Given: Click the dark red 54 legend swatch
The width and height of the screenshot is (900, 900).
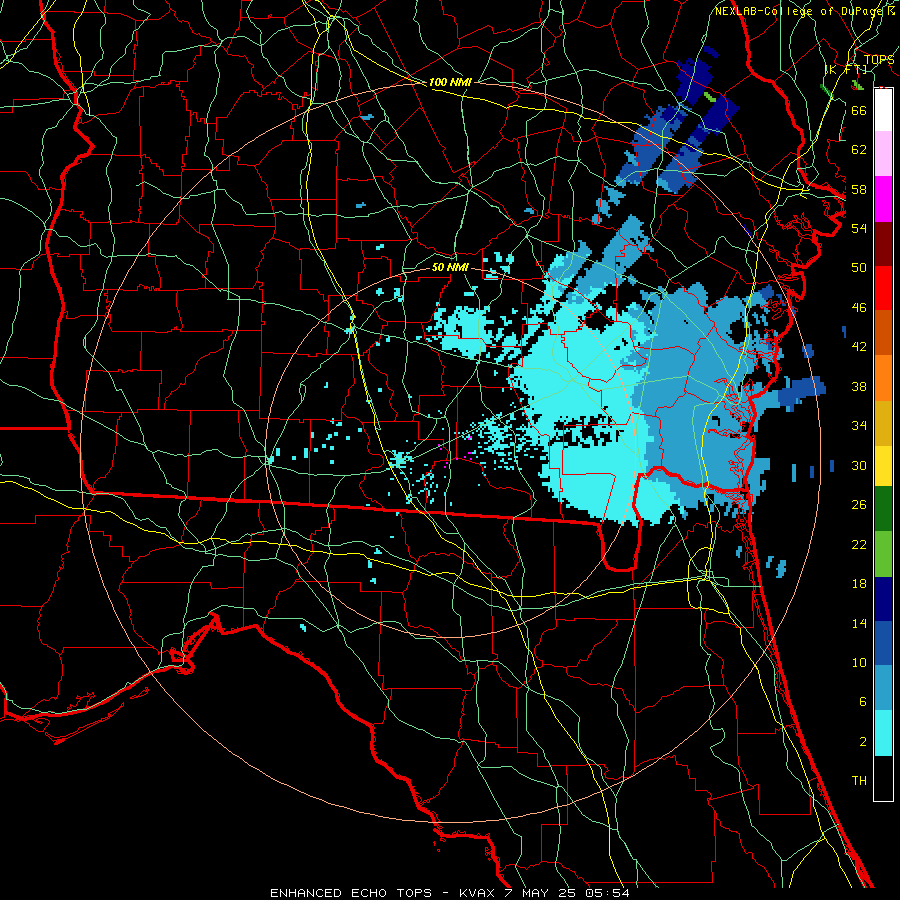Looking at the screenshot, I should pyautogui.click(x=883, y=244).
